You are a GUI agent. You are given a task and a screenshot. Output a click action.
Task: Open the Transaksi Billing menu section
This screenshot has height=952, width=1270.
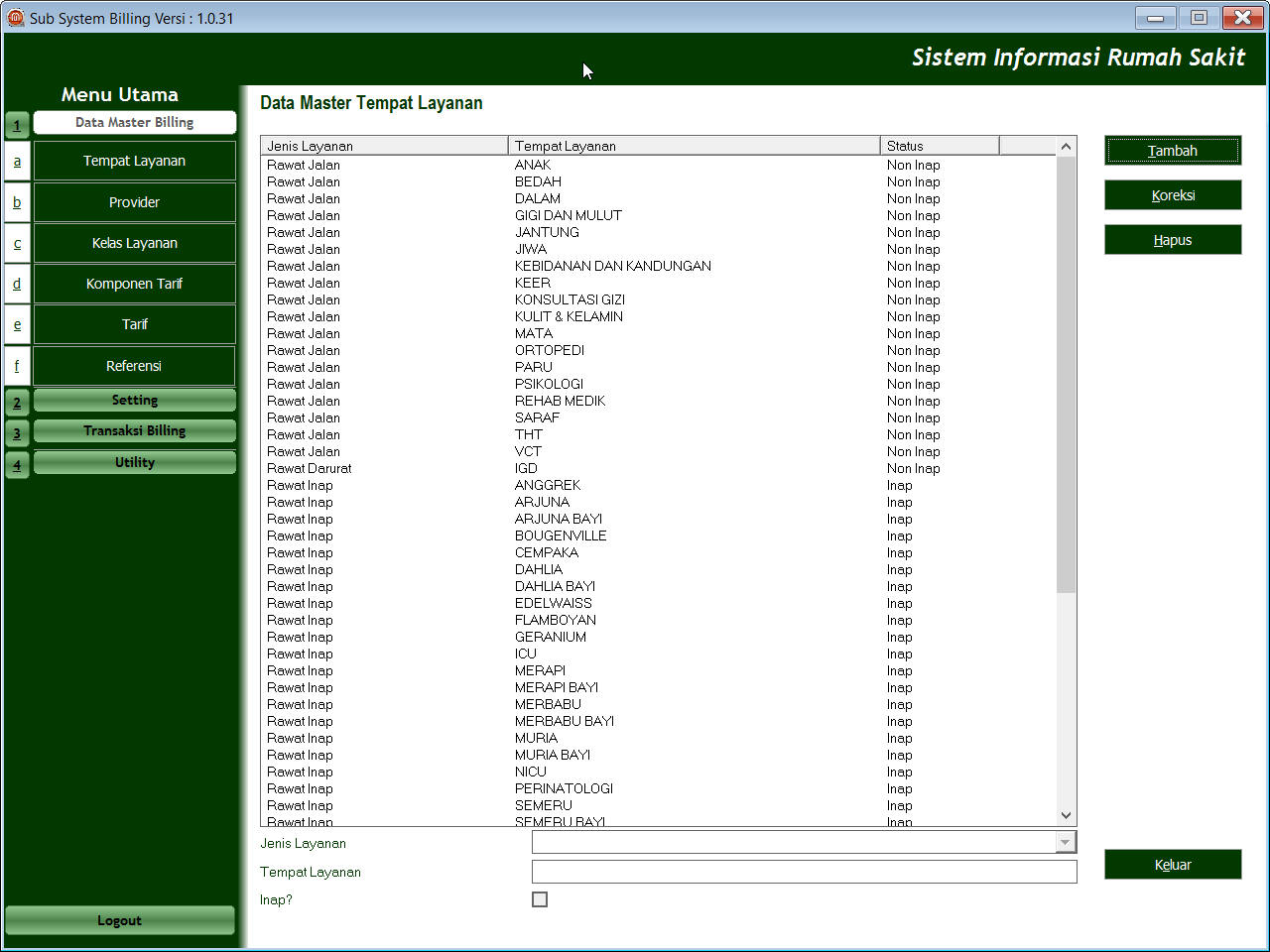(135, 430)
